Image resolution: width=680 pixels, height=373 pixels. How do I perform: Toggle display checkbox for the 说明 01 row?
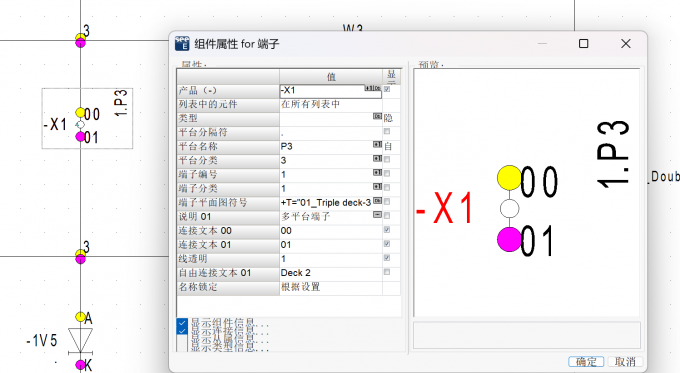[x=387, y=216]
